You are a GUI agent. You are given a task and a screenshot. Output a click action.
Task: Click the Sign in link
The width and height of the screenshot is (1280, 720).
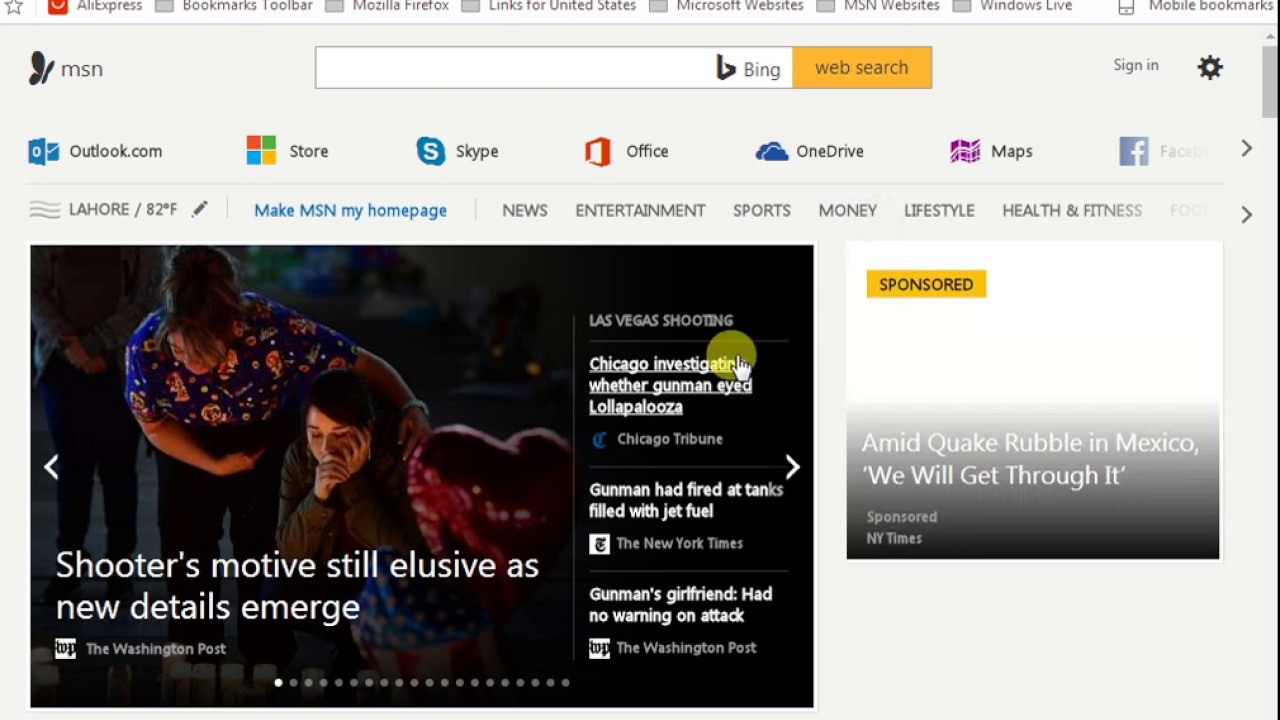(x=1136, y=65)
